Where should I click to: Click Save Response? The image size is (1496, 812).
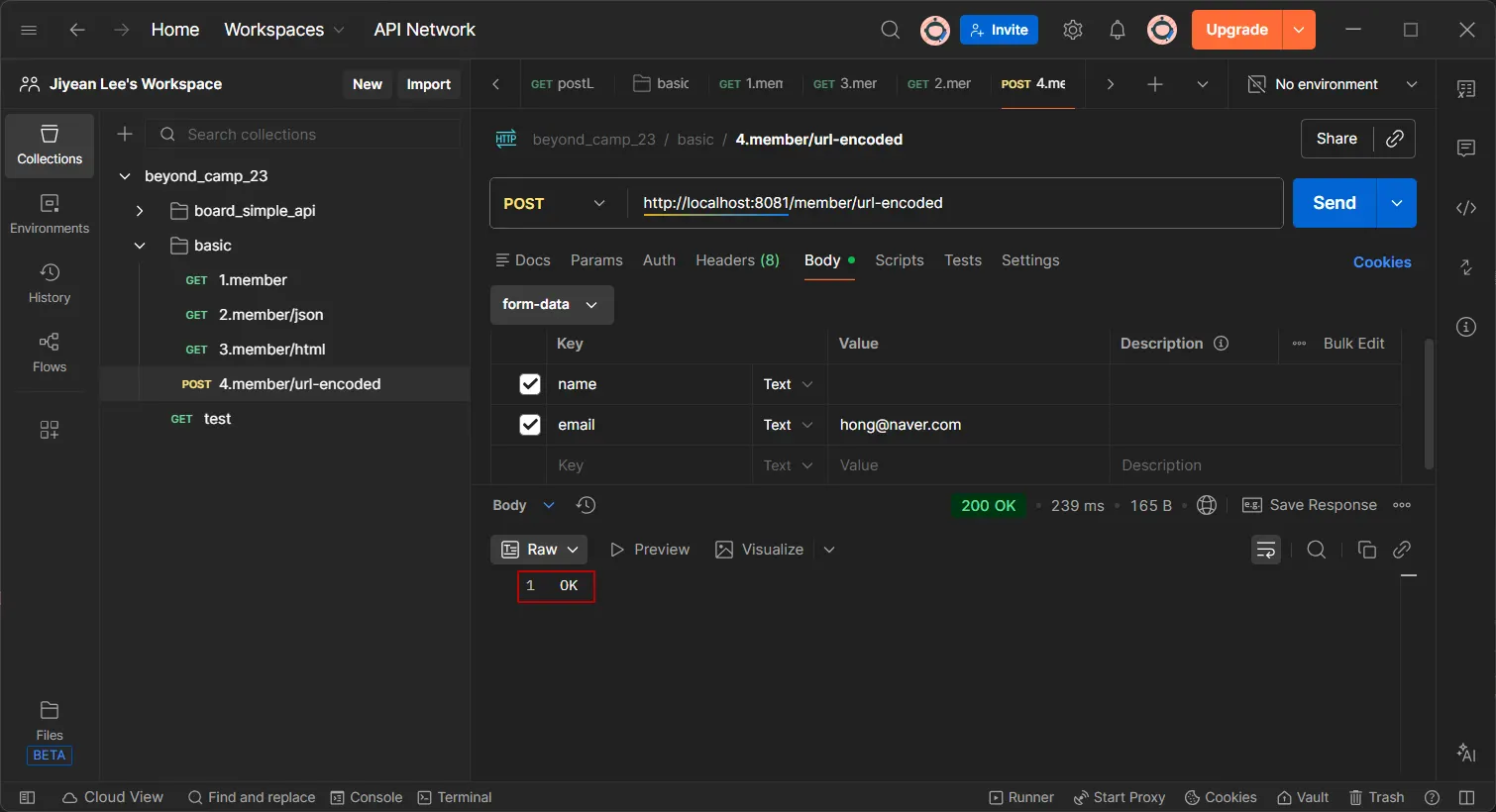(1310, 505)
